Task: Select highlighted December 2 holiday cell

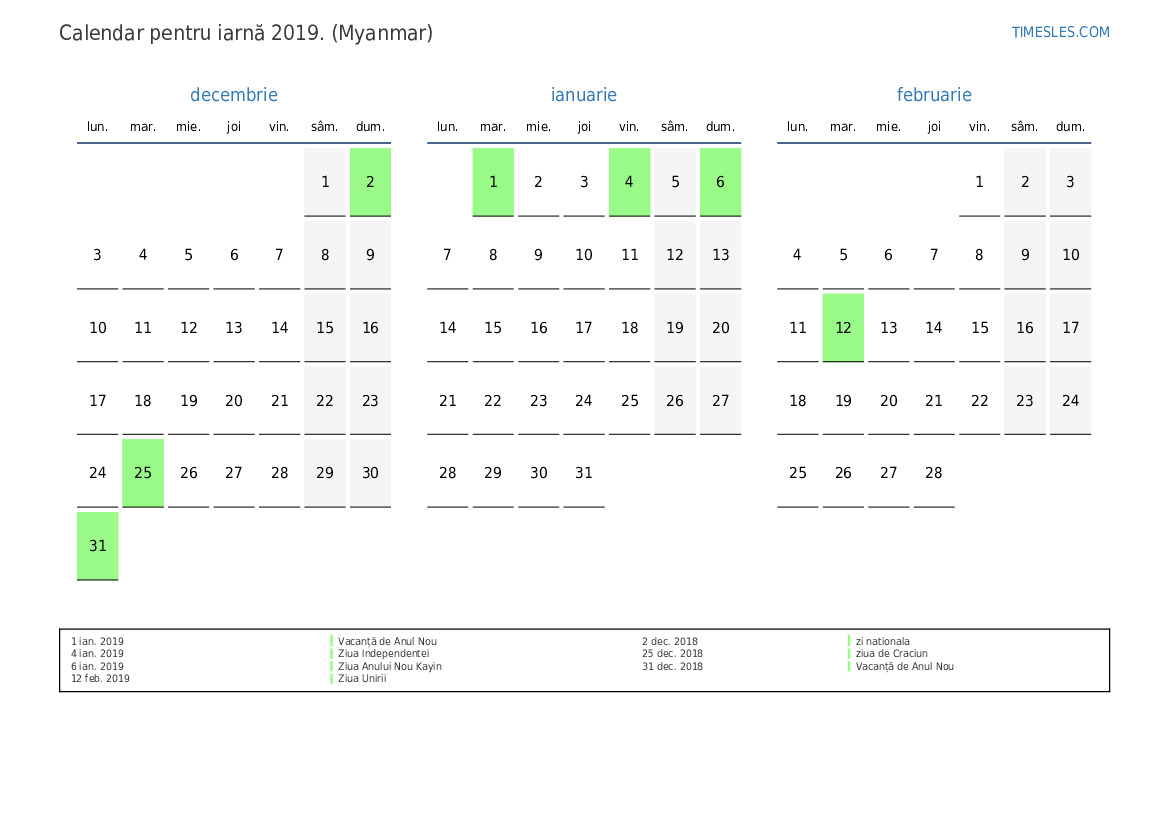Action: [x=371, y=182]
